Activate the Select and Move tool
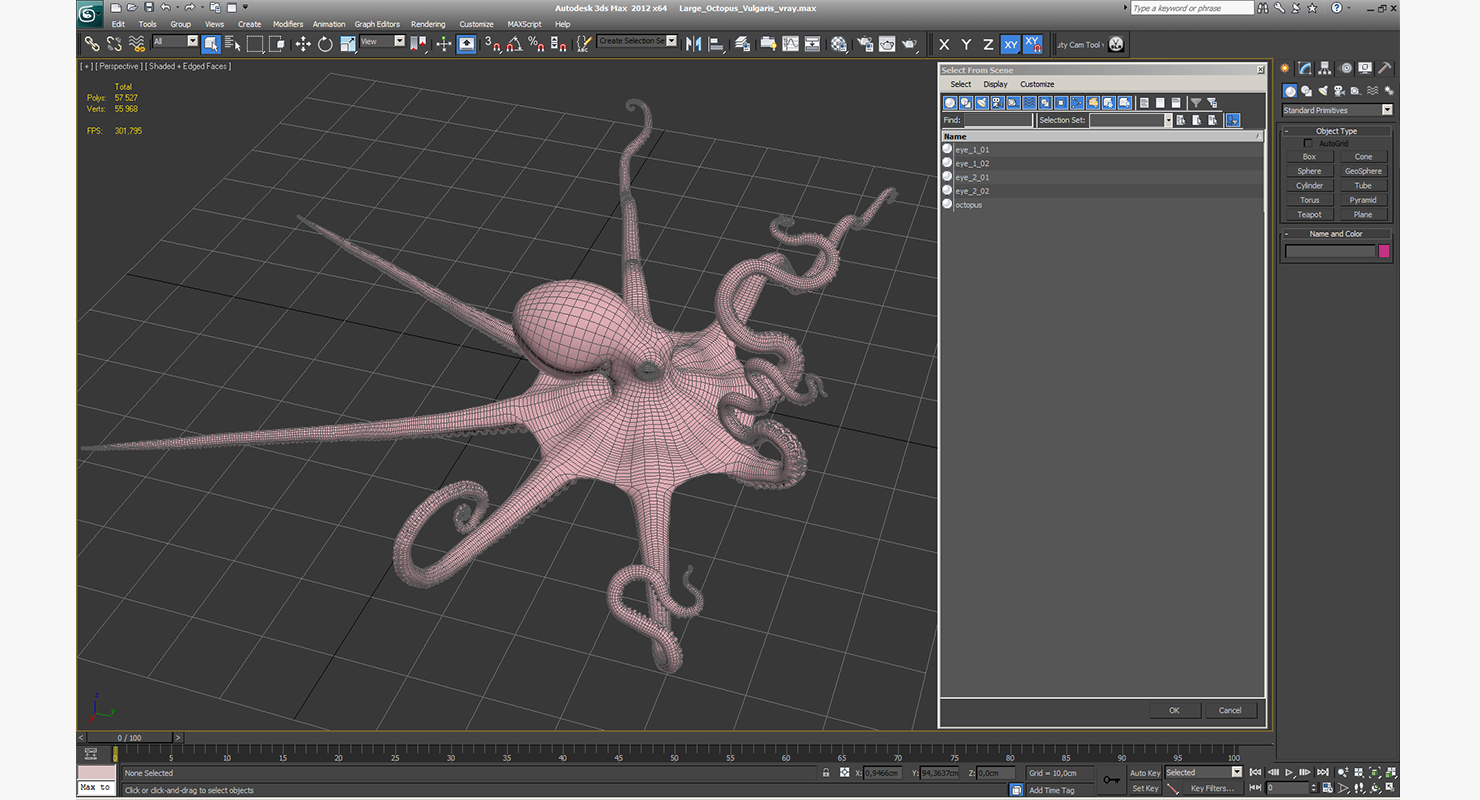Screen dimensions: 1480x800 point(303,44)
